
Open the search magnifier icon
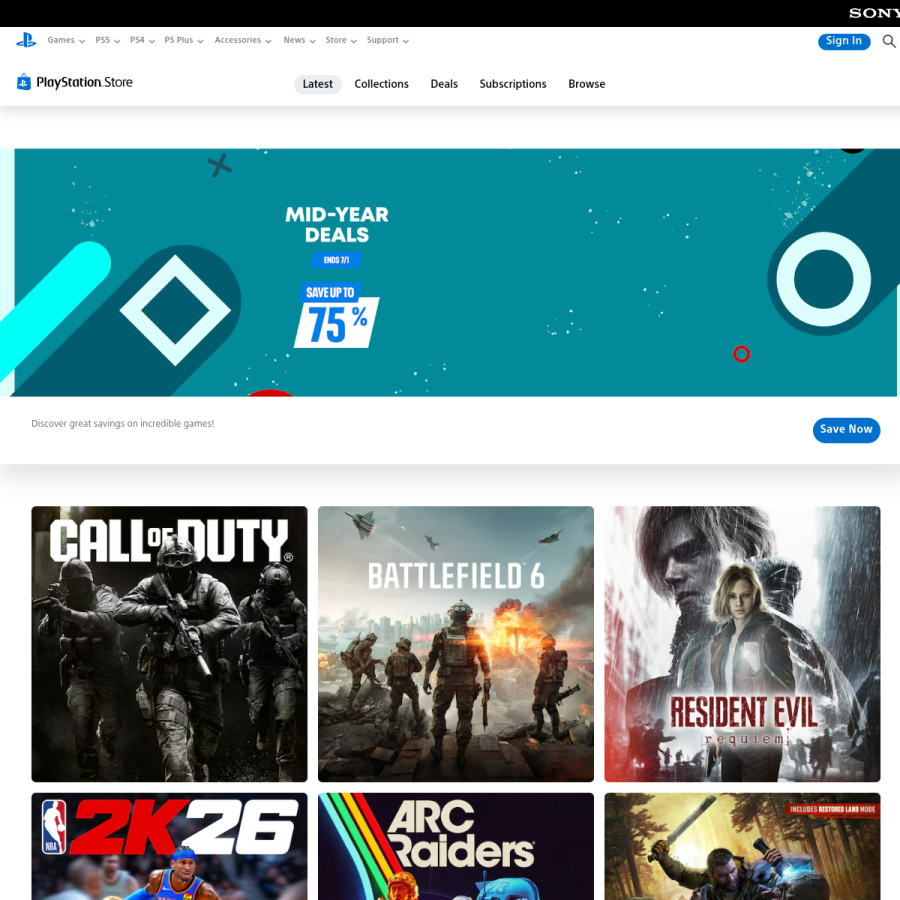coord(889,41)
